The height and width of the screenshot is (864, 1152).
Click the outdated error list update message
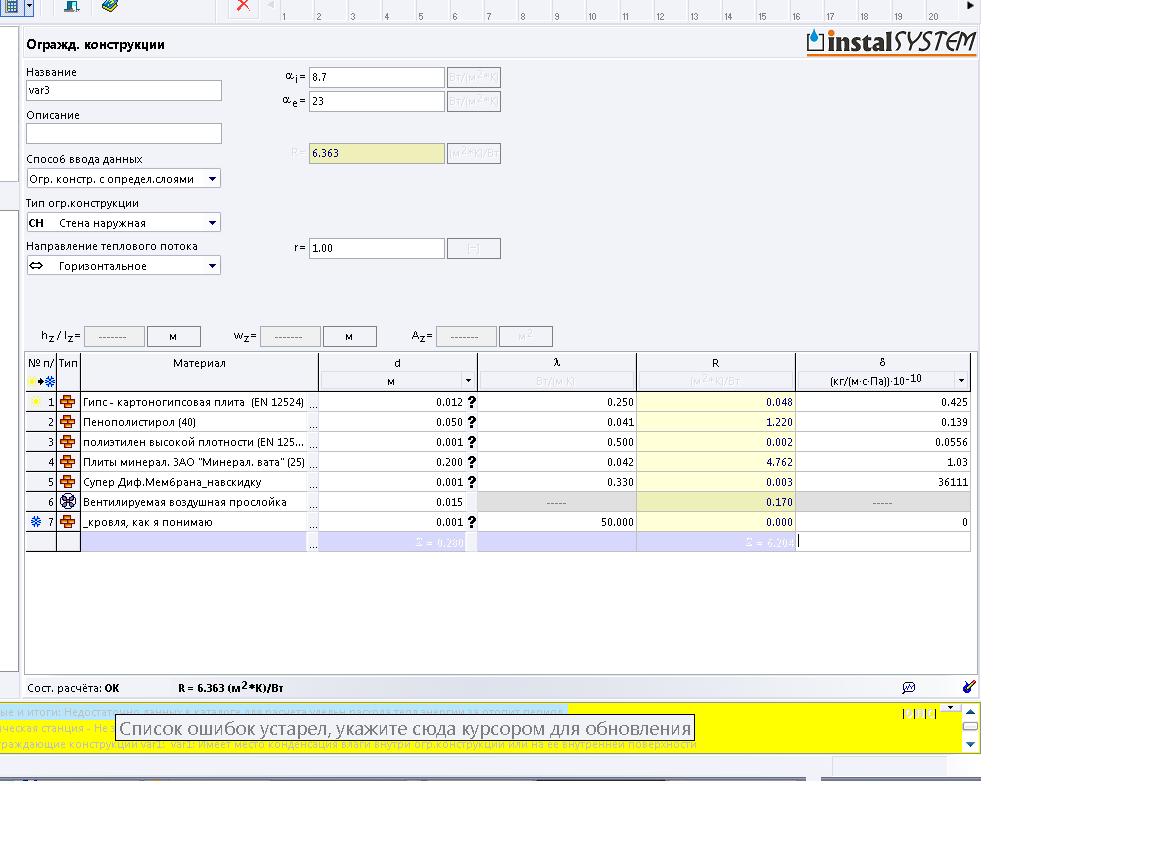point(405,729)
